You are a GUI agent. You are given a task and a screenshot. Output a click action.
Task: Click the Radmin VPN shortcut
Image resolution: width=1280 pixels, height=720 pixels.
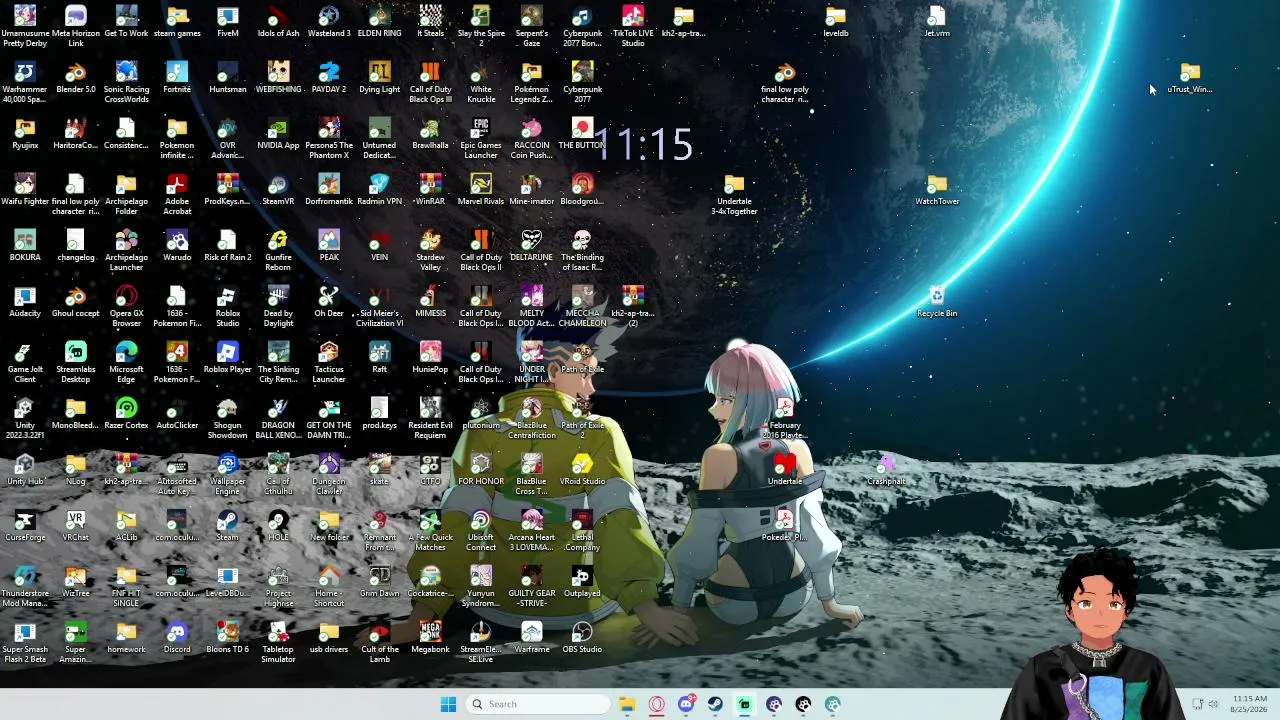(x=379, y=190)
